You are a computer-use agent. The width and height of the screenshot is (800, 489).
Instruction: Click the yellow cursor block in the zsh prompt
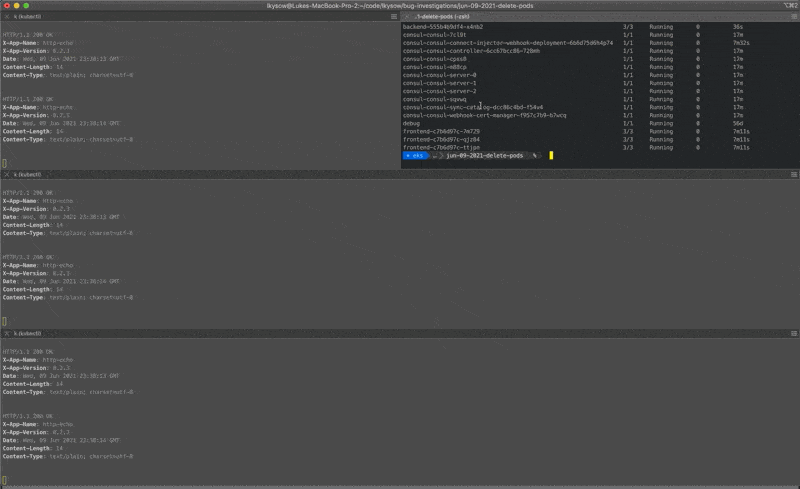551,155
